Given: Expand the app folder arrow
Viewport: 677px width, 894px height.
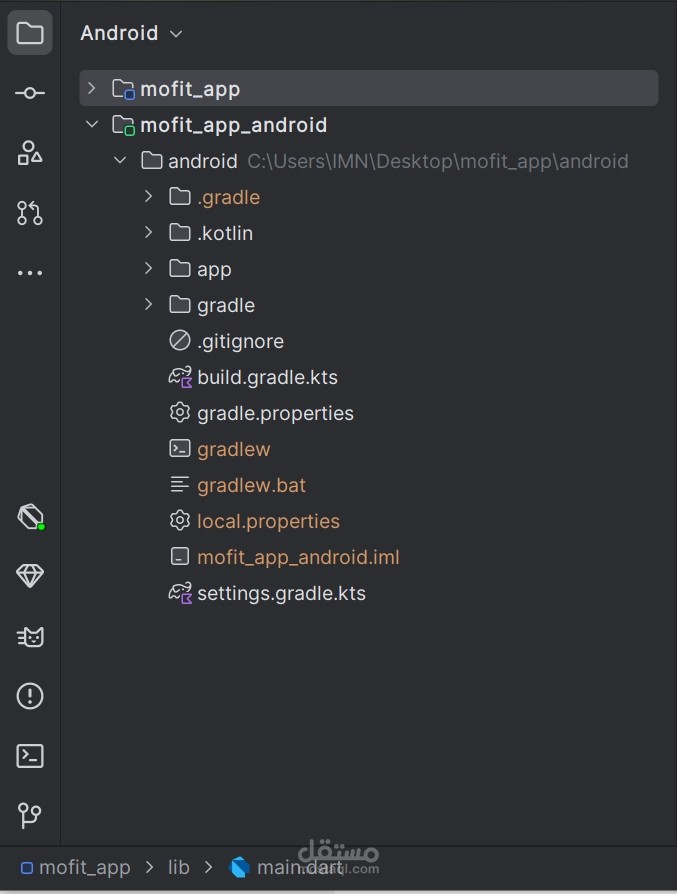Looking at the screenshot, I should [148, 269].
